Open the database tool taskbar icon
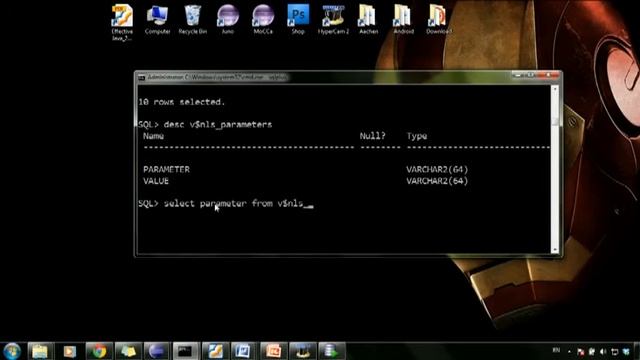Viewport: 640px width, 360px height. click(331, 351)
